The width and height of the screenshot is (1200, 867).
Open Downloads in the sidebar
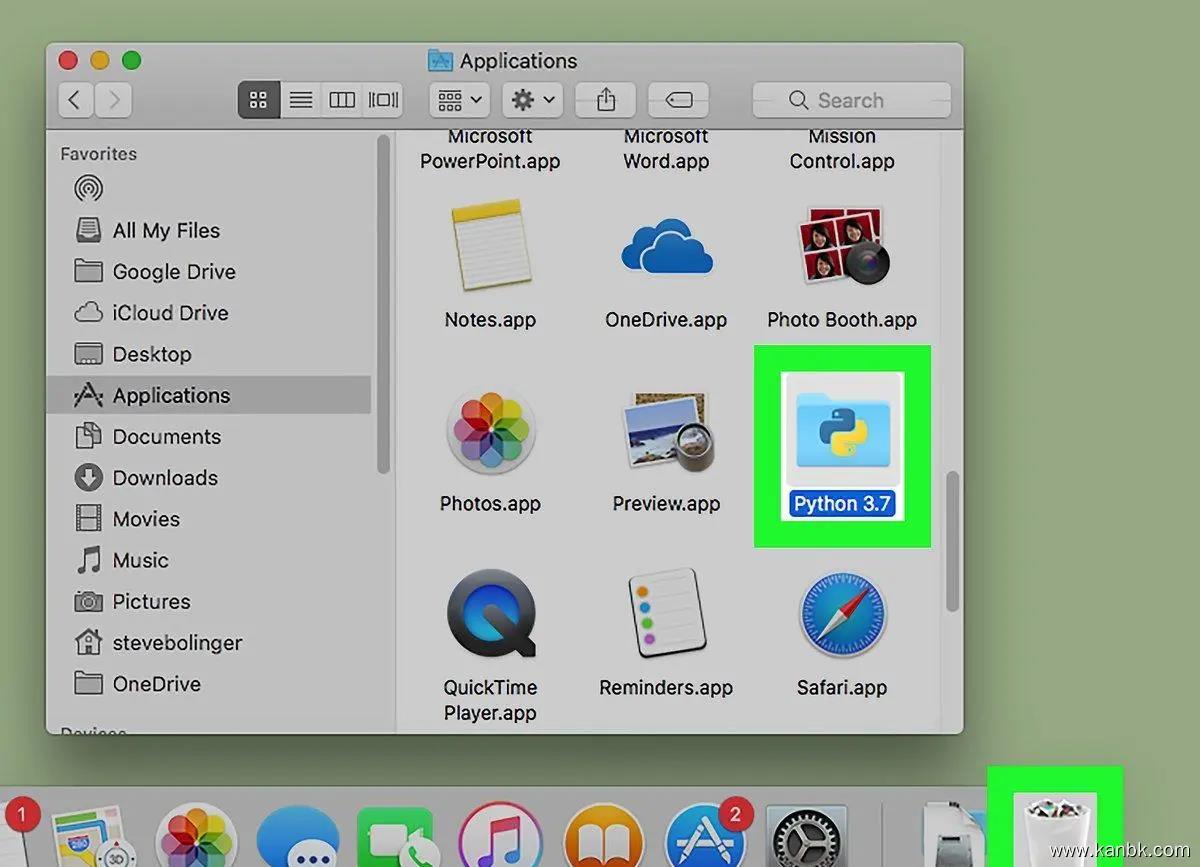[164, 478]
